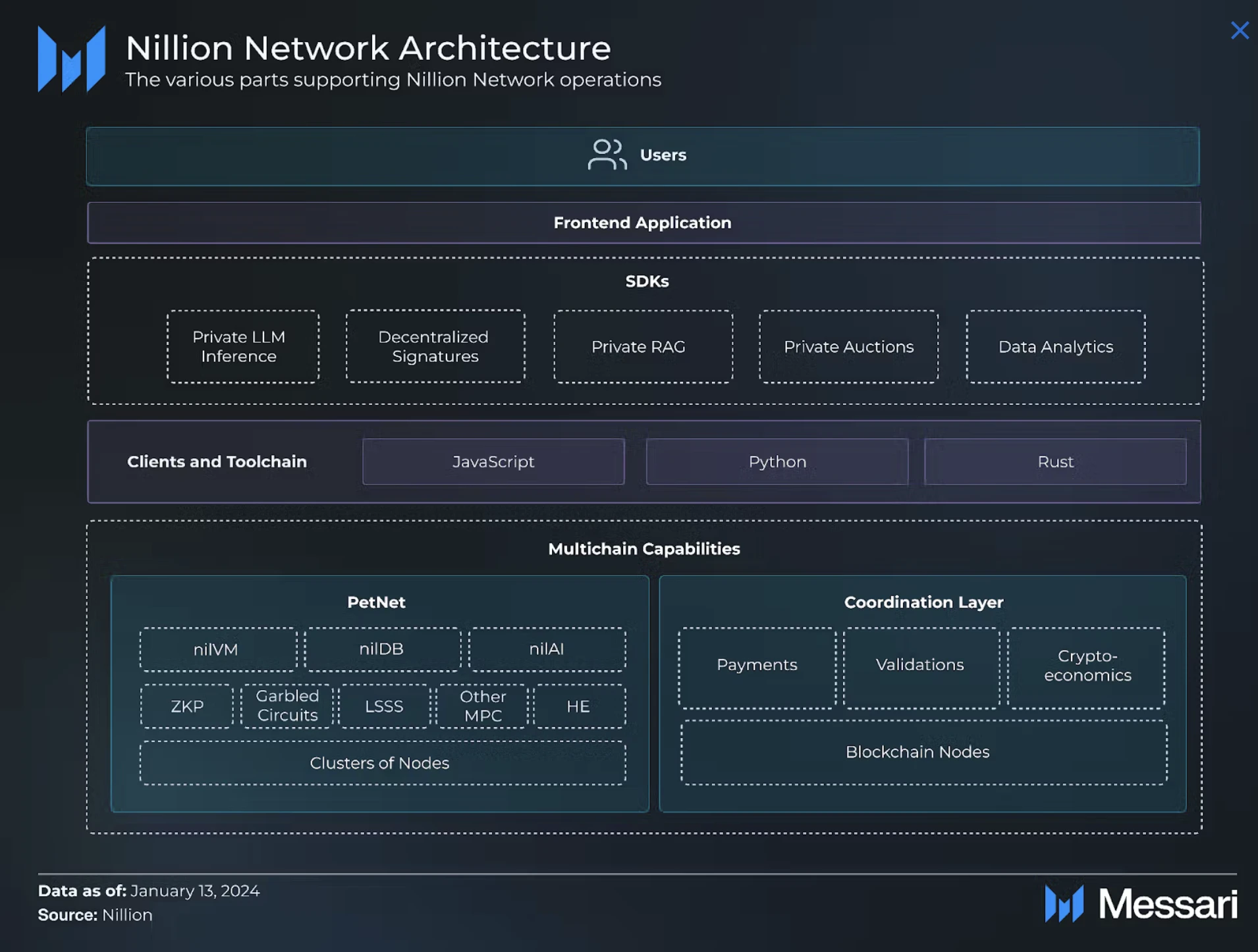Viewport: 1258px width, 952px height.
Task: Select the Blockchain Nodes box
Action: pos(923,753)
